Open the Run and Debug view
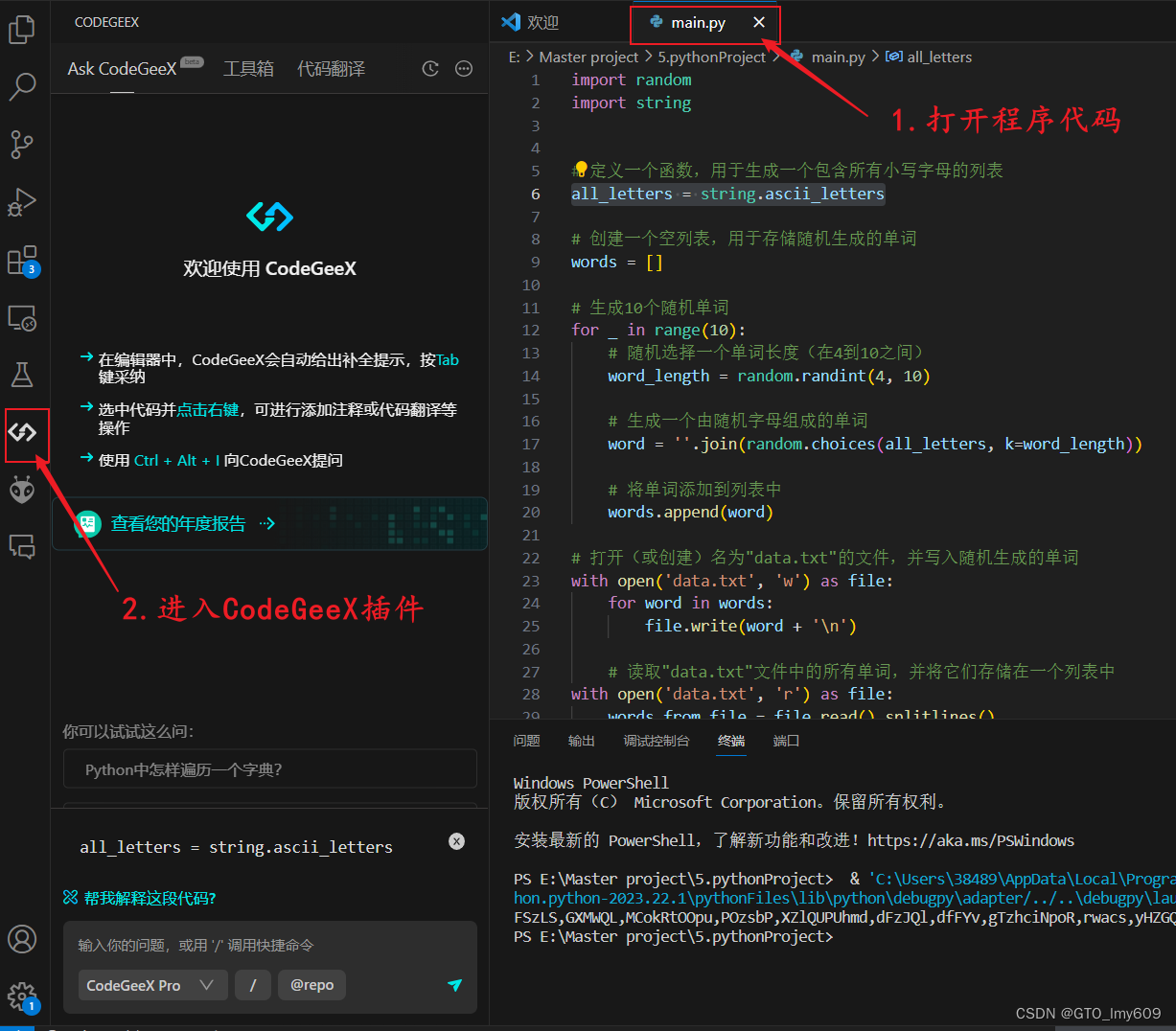 (x=21, y=202)
